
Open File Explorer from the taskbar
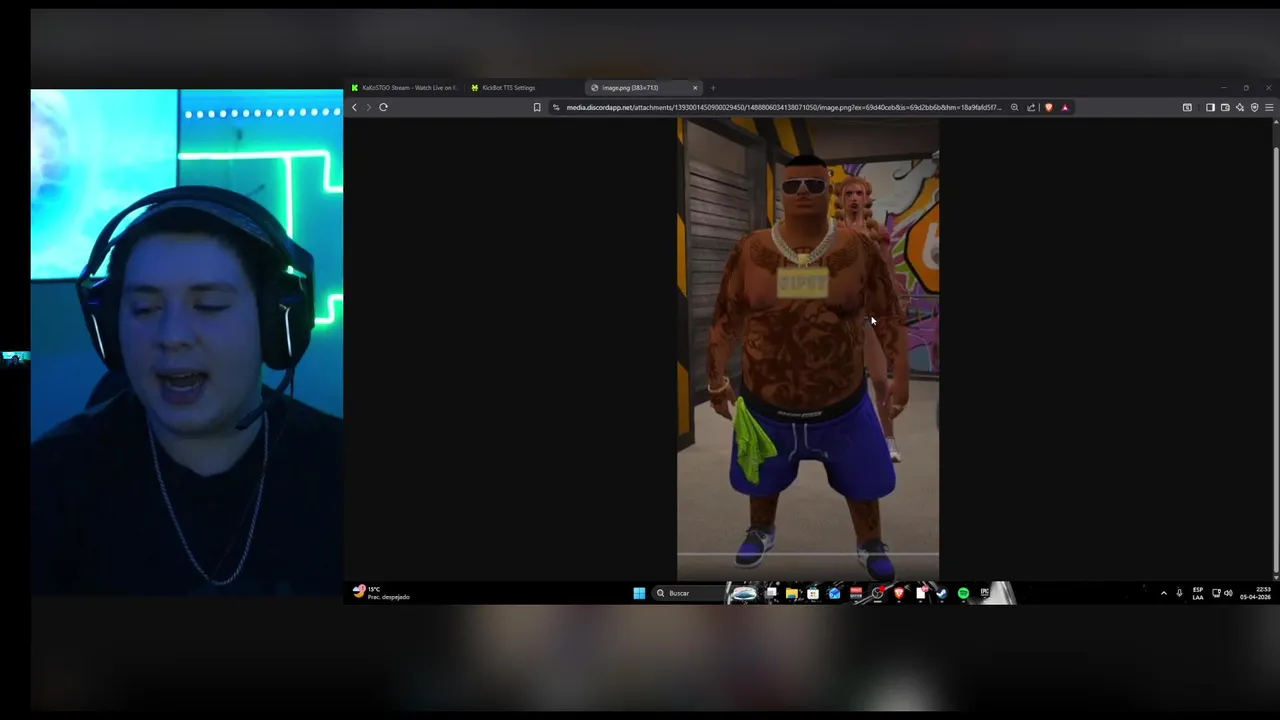(x=792, y=593)
